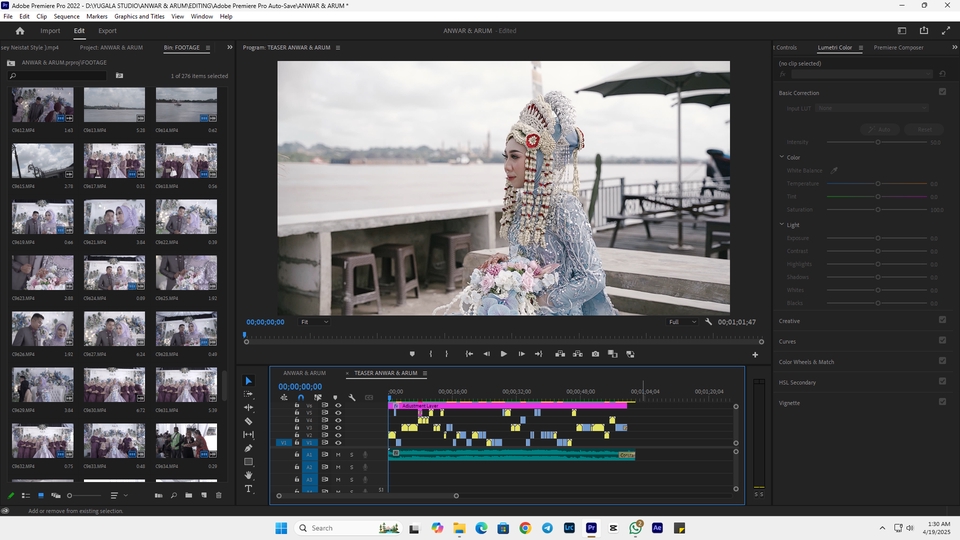
Task: Toggle V1 track output eye
Action: coord(338,442)
